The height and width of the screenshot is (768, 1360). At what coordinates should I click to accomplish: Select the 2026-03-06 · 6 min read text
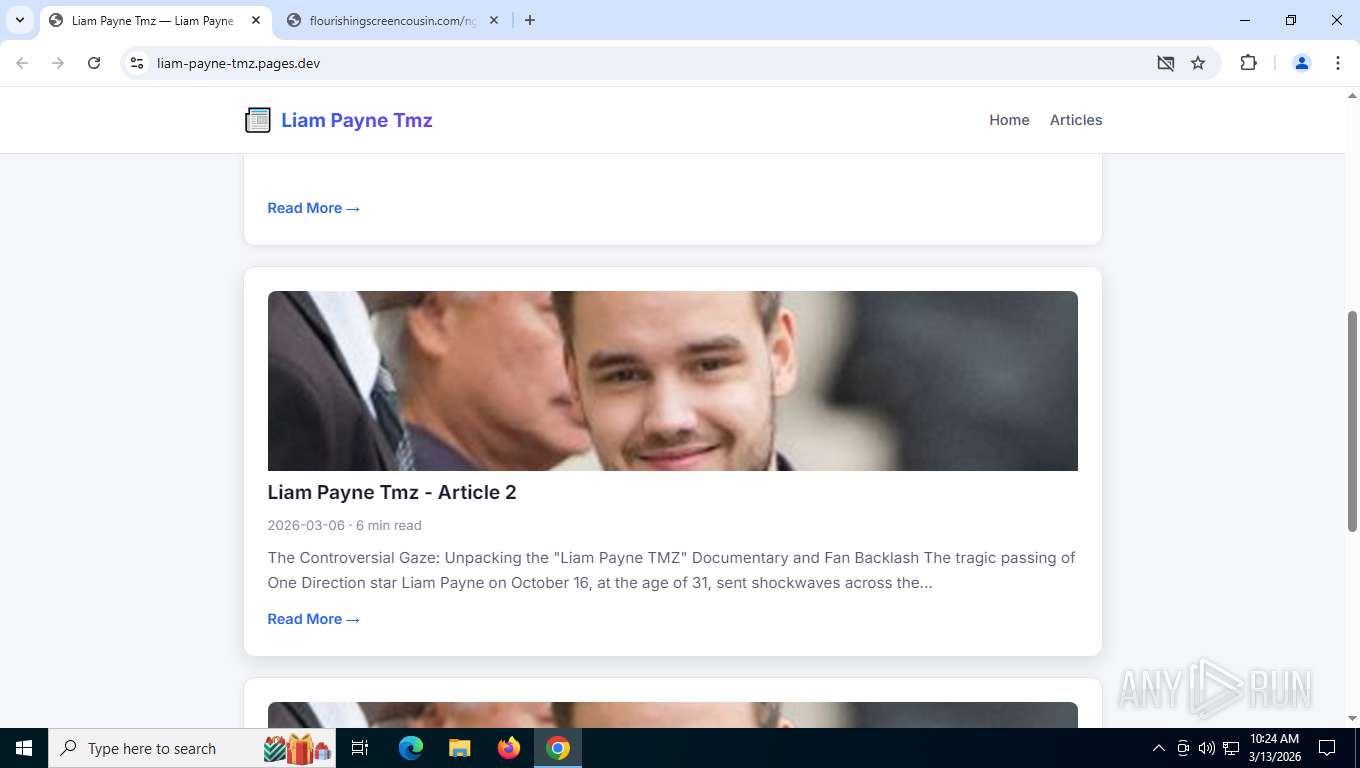click(344, 525)
